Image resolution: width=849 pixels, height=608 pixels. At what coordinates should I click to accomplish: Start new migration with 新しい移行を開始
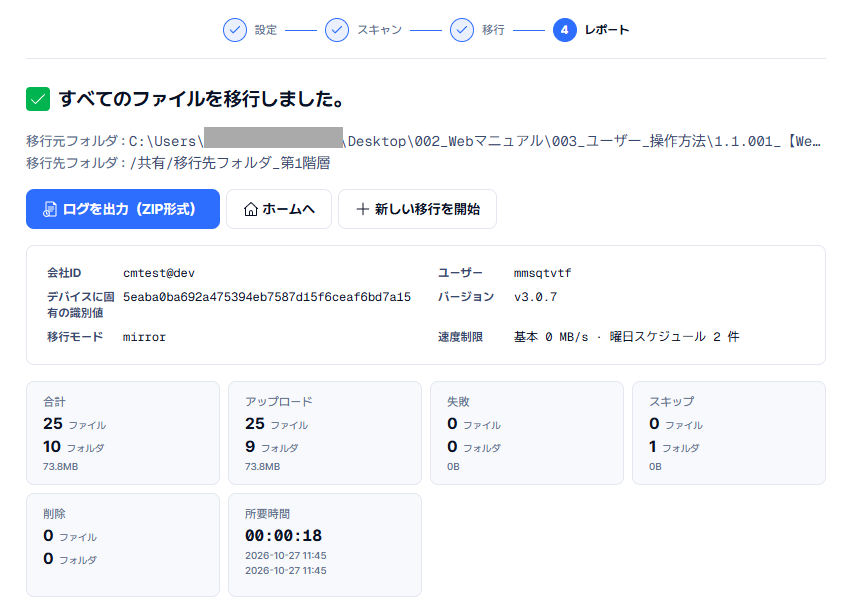(x=417, y=209)
